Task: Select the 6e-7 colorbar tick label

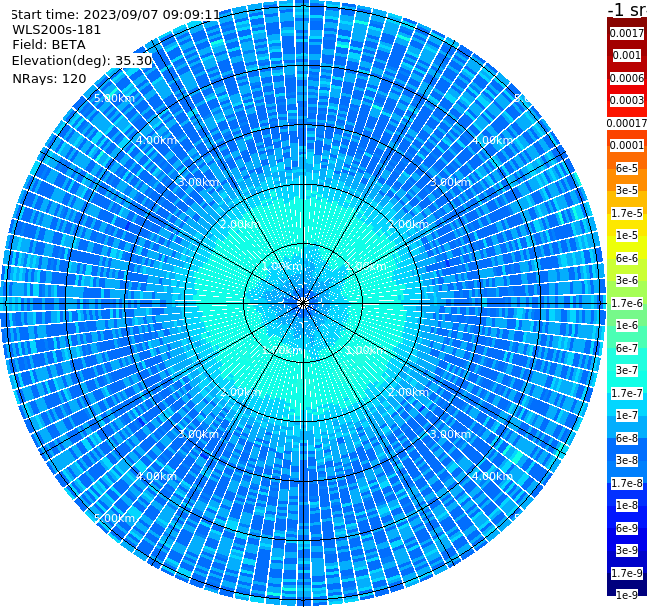Action: [x=627, y=348]
